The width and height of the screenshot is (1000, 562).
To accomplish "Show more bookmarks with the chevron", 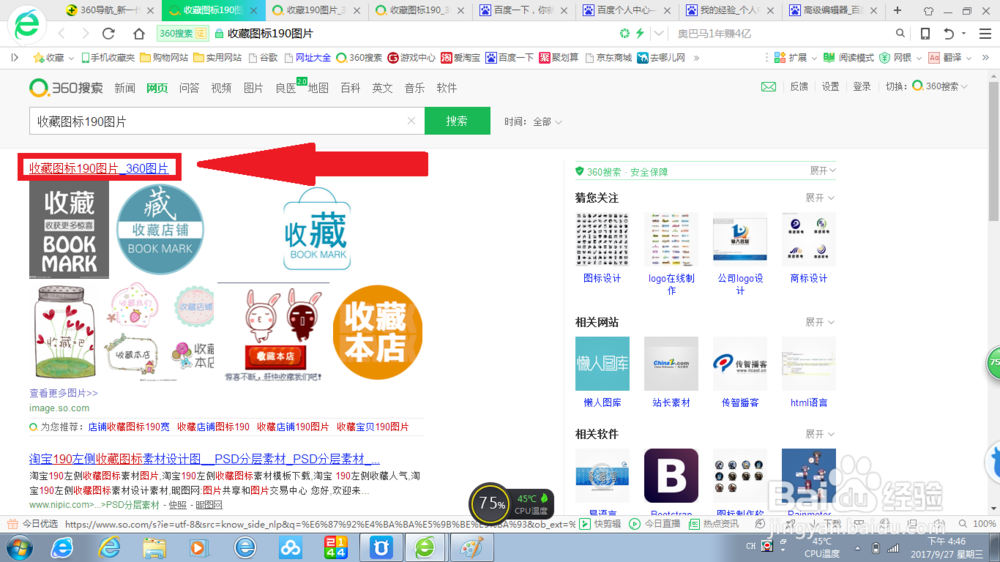I will coord(696,58).
